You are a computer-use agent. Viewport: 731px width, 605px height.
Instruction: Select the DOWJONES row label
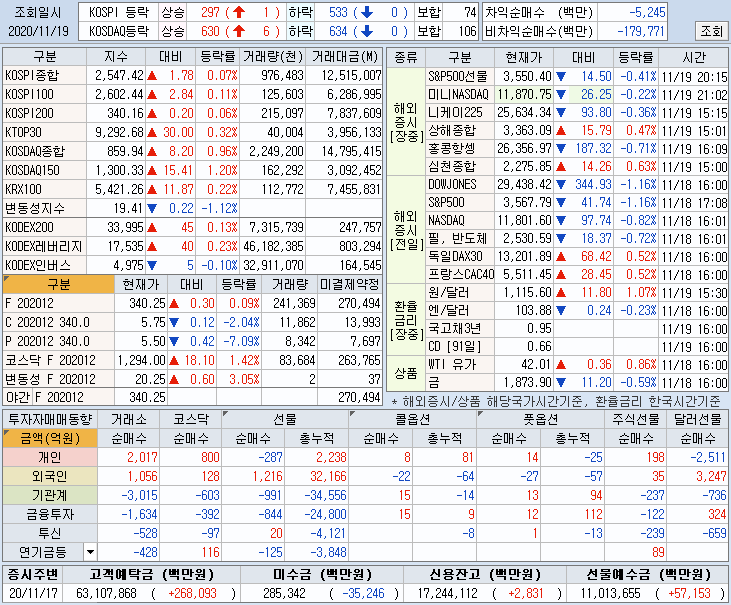460,185
